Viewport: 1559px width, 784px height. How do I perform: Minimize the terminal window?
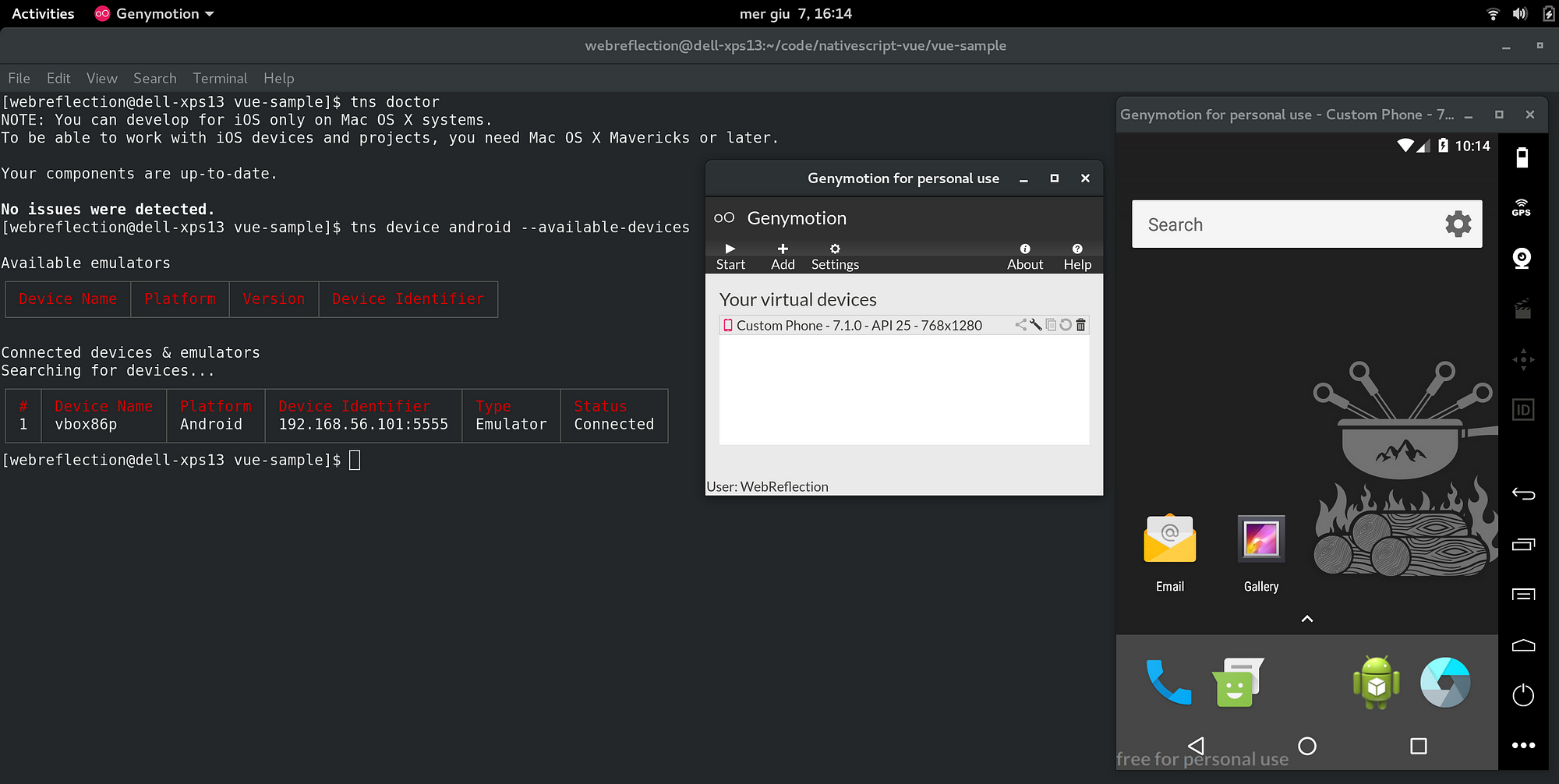[x=1506, y=46]
